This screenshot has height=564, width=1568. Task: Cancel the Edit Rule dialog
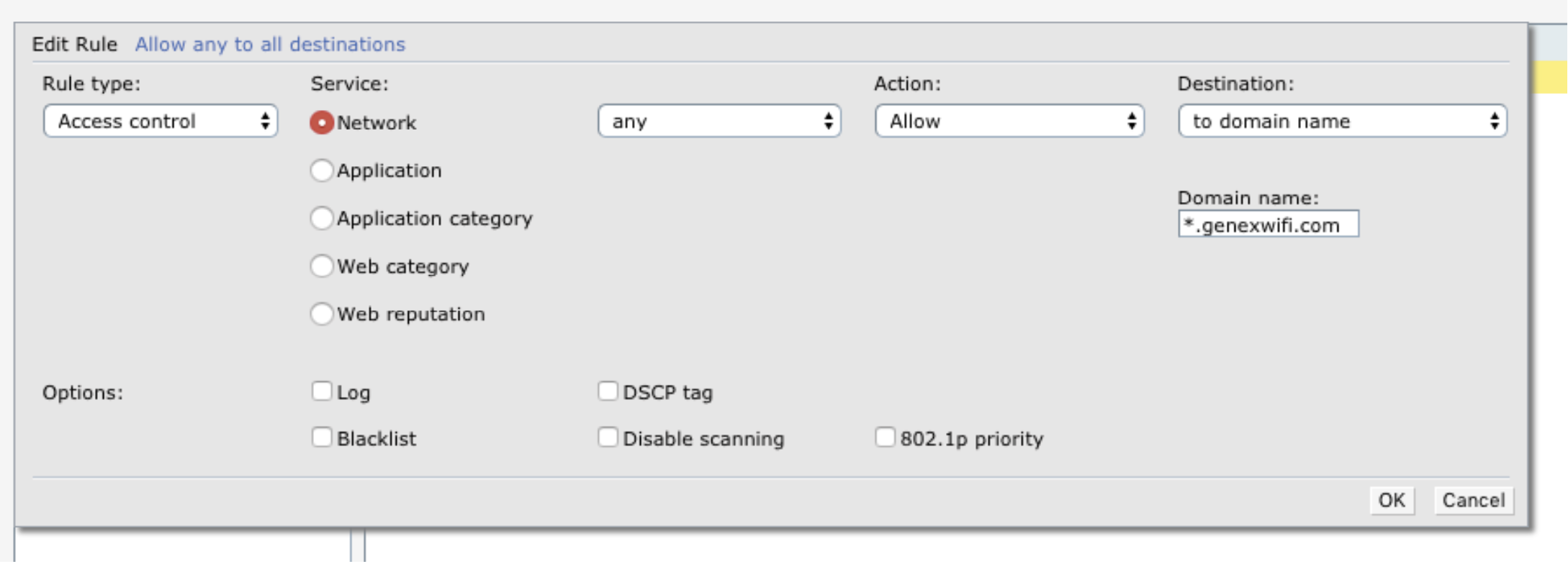click(1474, 501)
